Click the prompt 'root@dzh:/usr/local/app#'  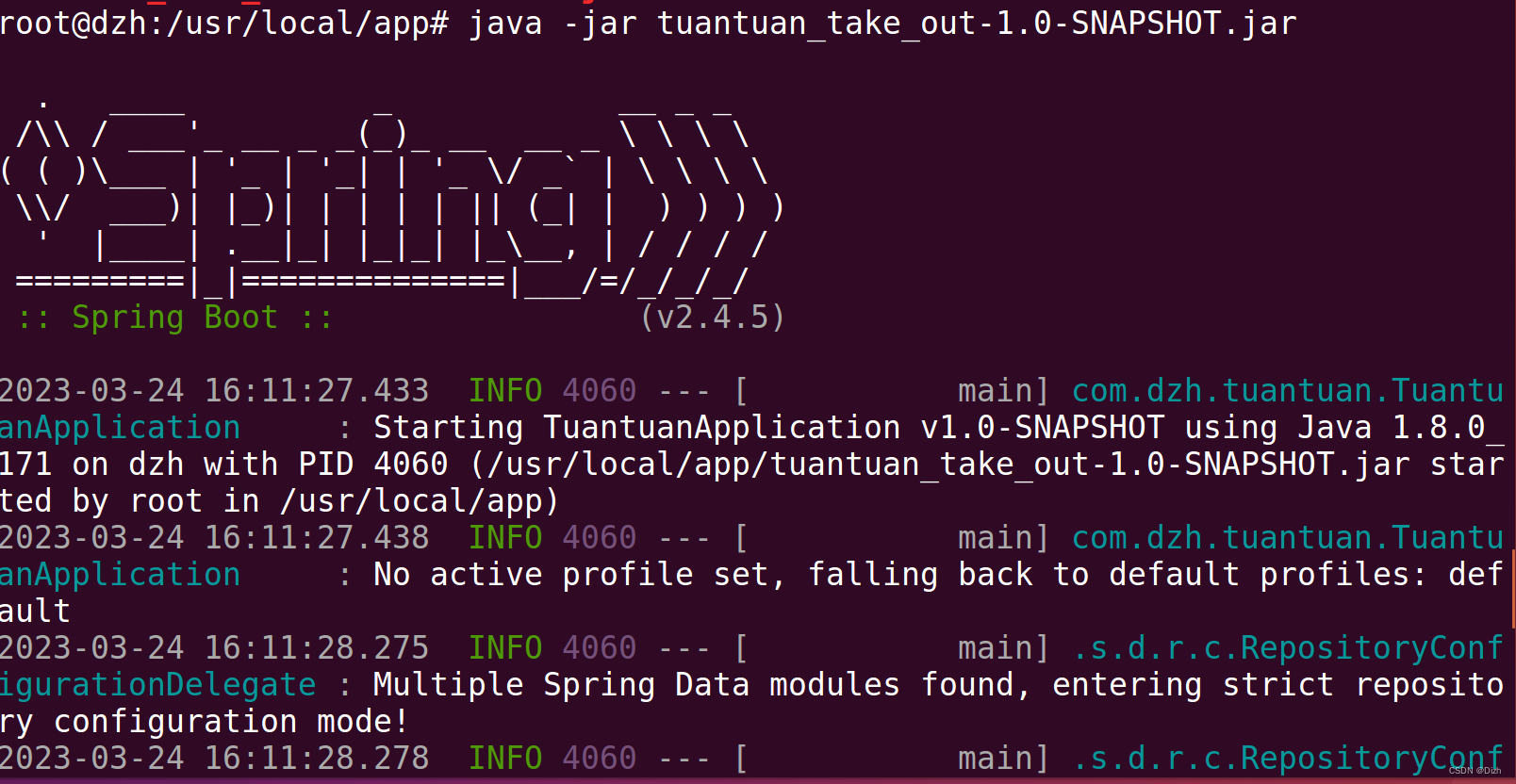coord(224,23)
